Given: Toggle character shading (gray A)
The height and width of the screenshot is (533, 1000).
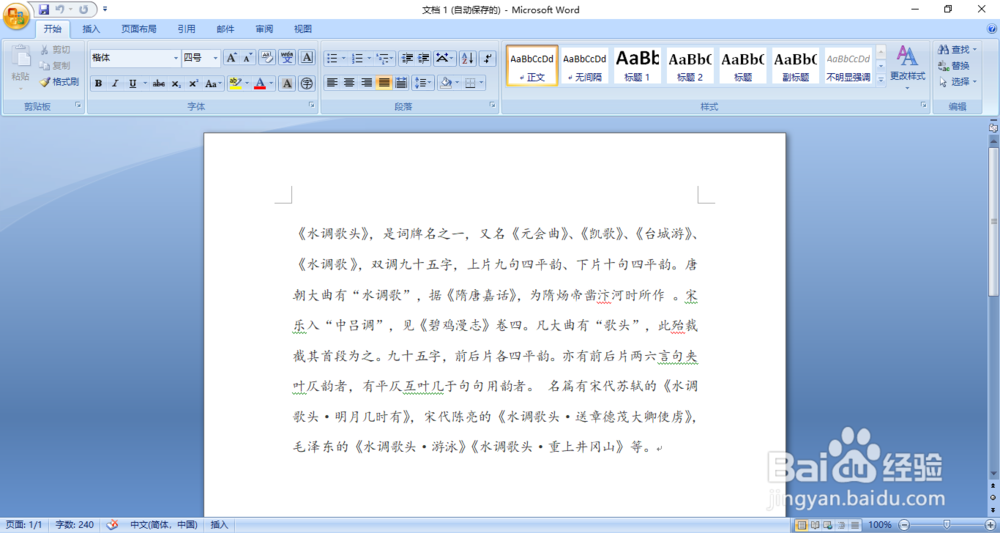Looking at the screenshot, I should [x=287, y=84].
